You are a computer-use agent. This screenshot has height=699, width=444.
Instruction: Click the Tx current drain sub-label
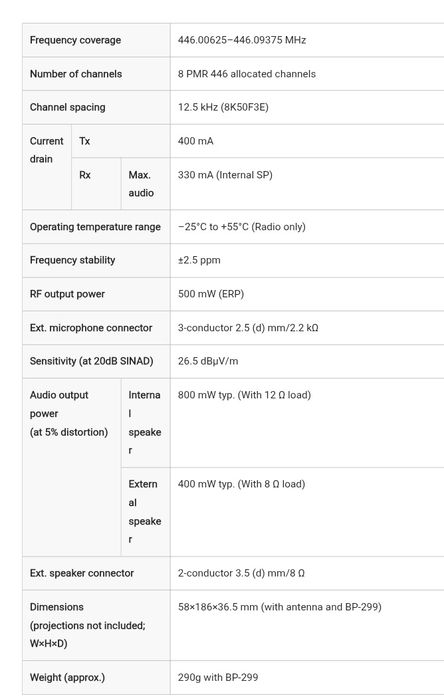85,141
